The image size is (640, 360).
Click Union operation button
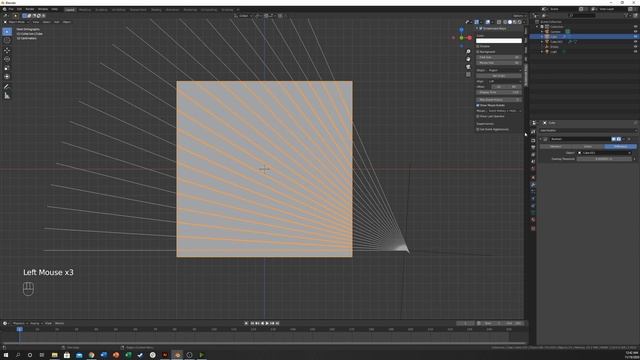pos(588,146)
